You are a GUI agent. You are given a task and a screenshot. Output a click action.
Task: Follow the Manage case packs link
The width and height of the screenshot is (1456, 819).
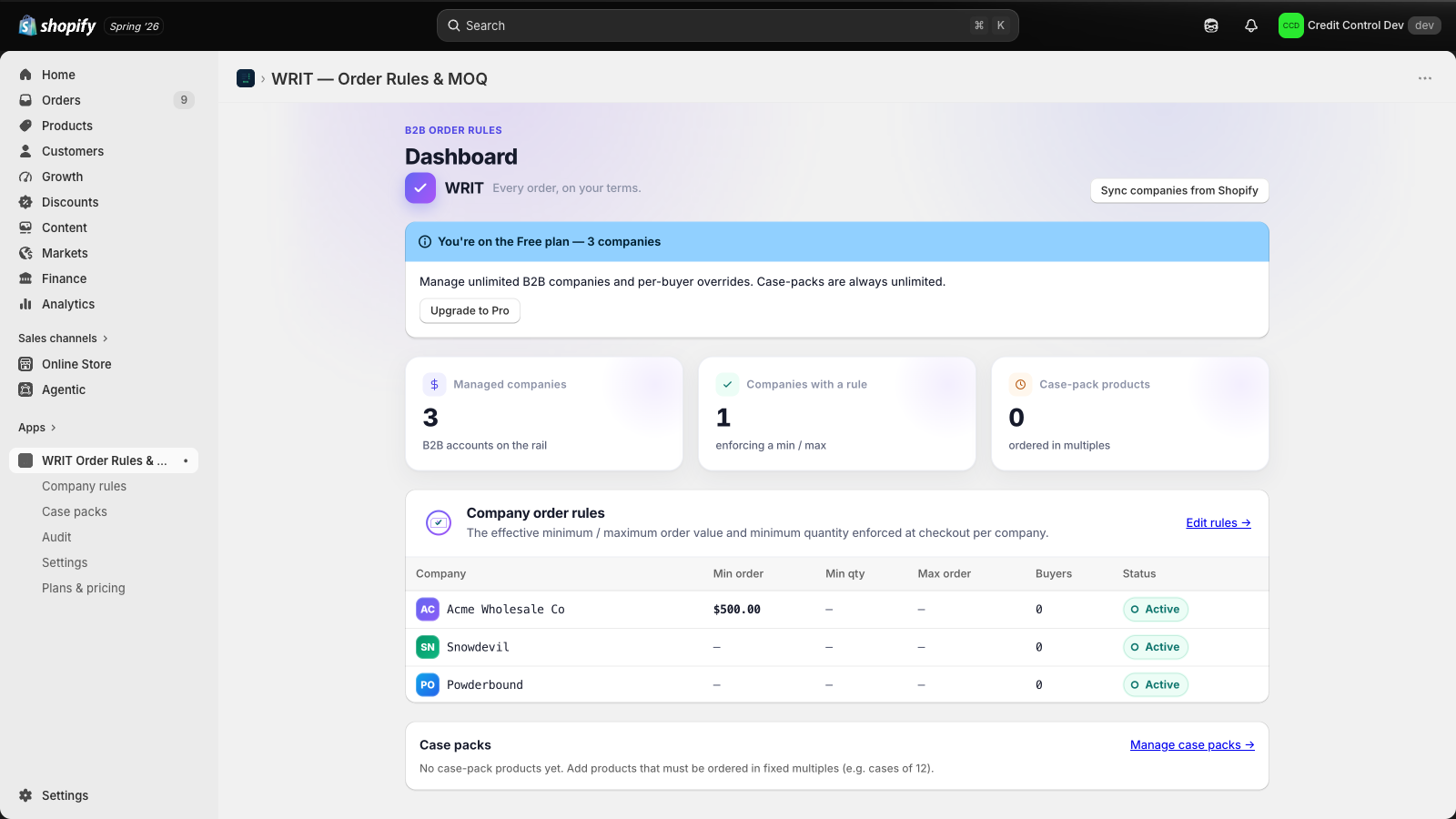tap(1192, 745)
